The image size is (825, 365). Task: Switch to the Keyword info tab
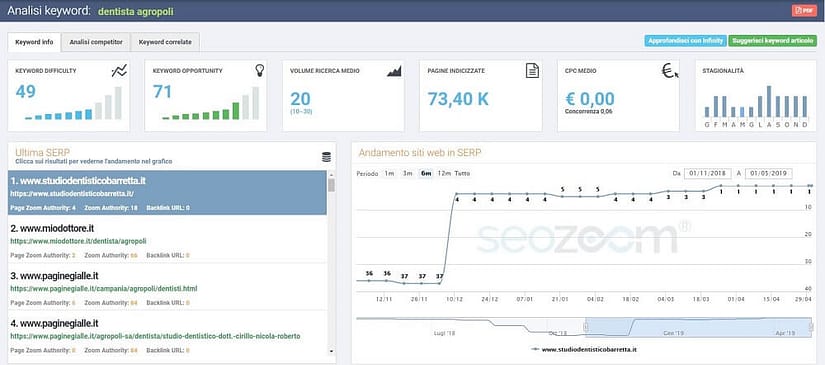34,42
